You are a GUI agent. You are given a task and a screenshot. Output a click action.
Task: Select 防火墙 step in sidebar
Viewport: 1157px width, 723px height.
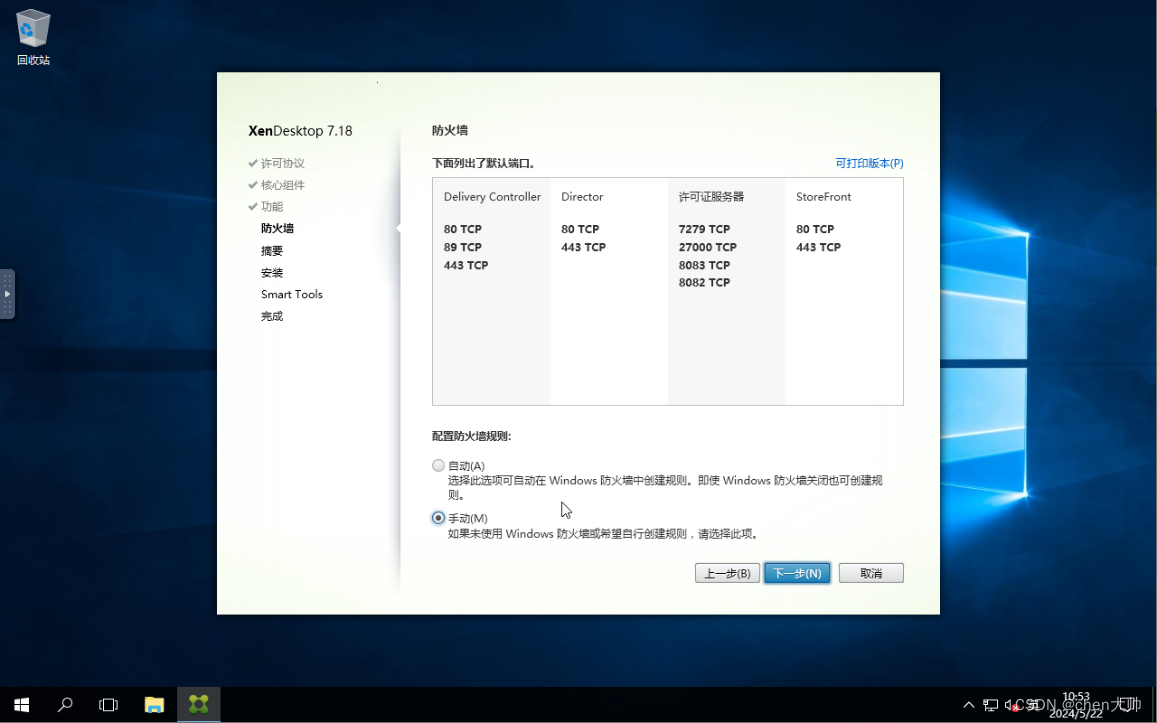[x=277, y=228]
